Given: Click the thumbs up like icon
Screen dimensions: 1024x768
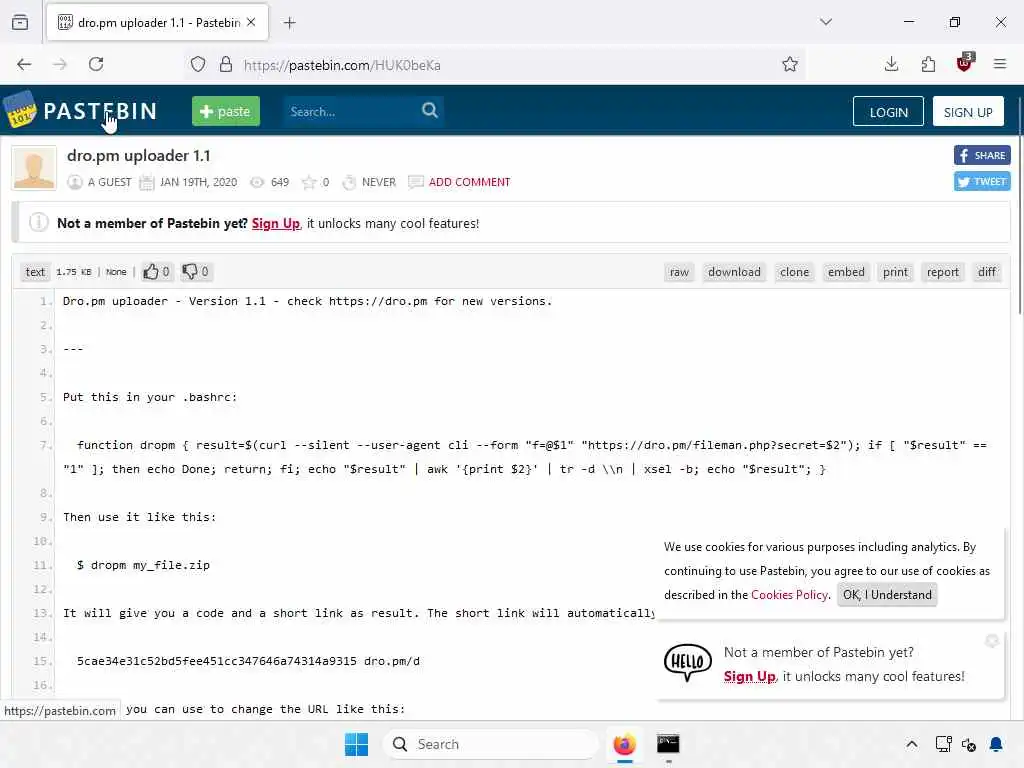Looking at the screenshot, I should tap(151, 272).
